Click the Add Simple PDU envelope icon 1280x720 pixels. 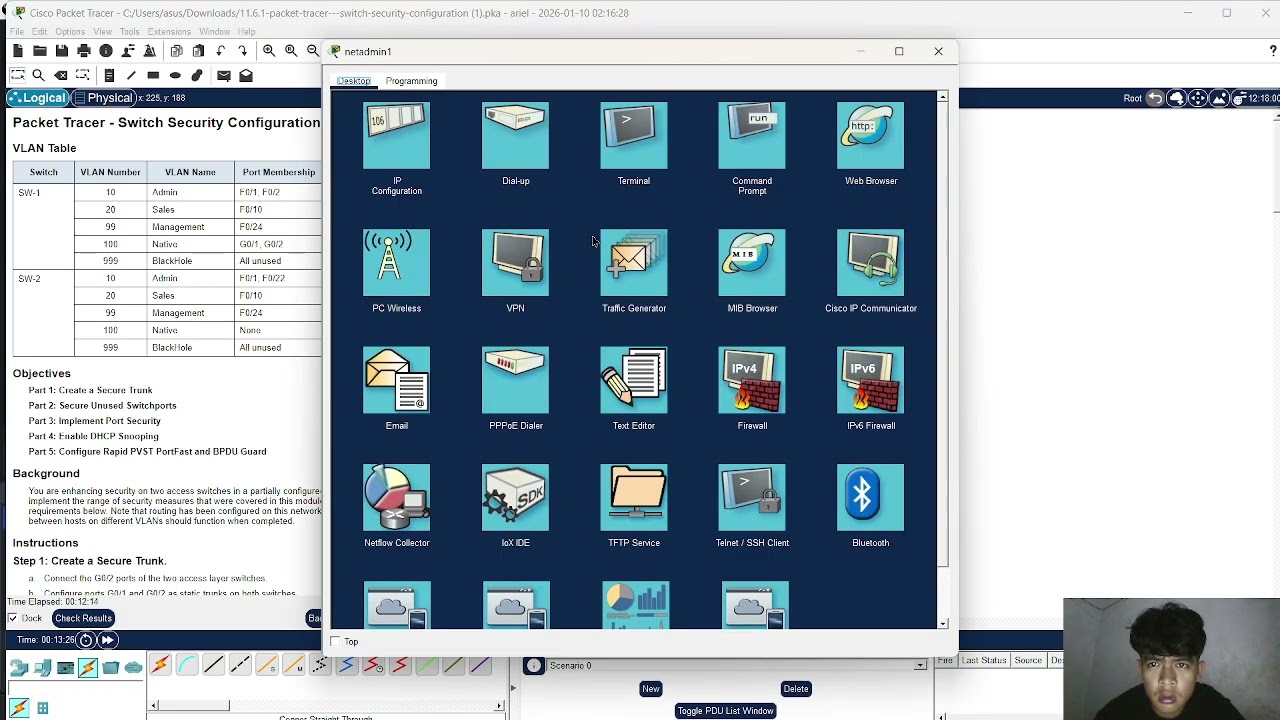coord(224,75)
